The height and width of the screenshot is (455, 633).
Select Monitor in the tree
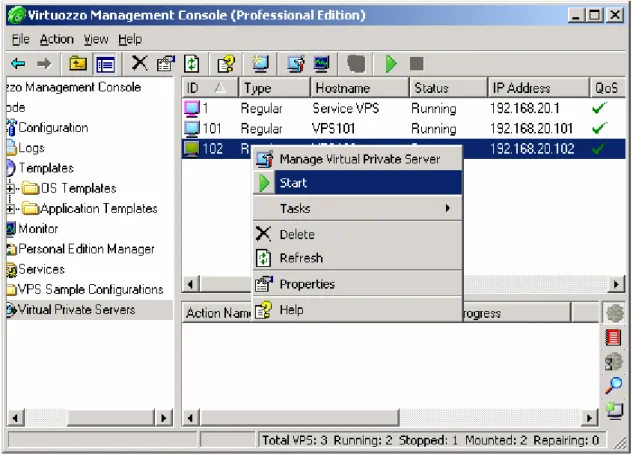click(38, 229)
